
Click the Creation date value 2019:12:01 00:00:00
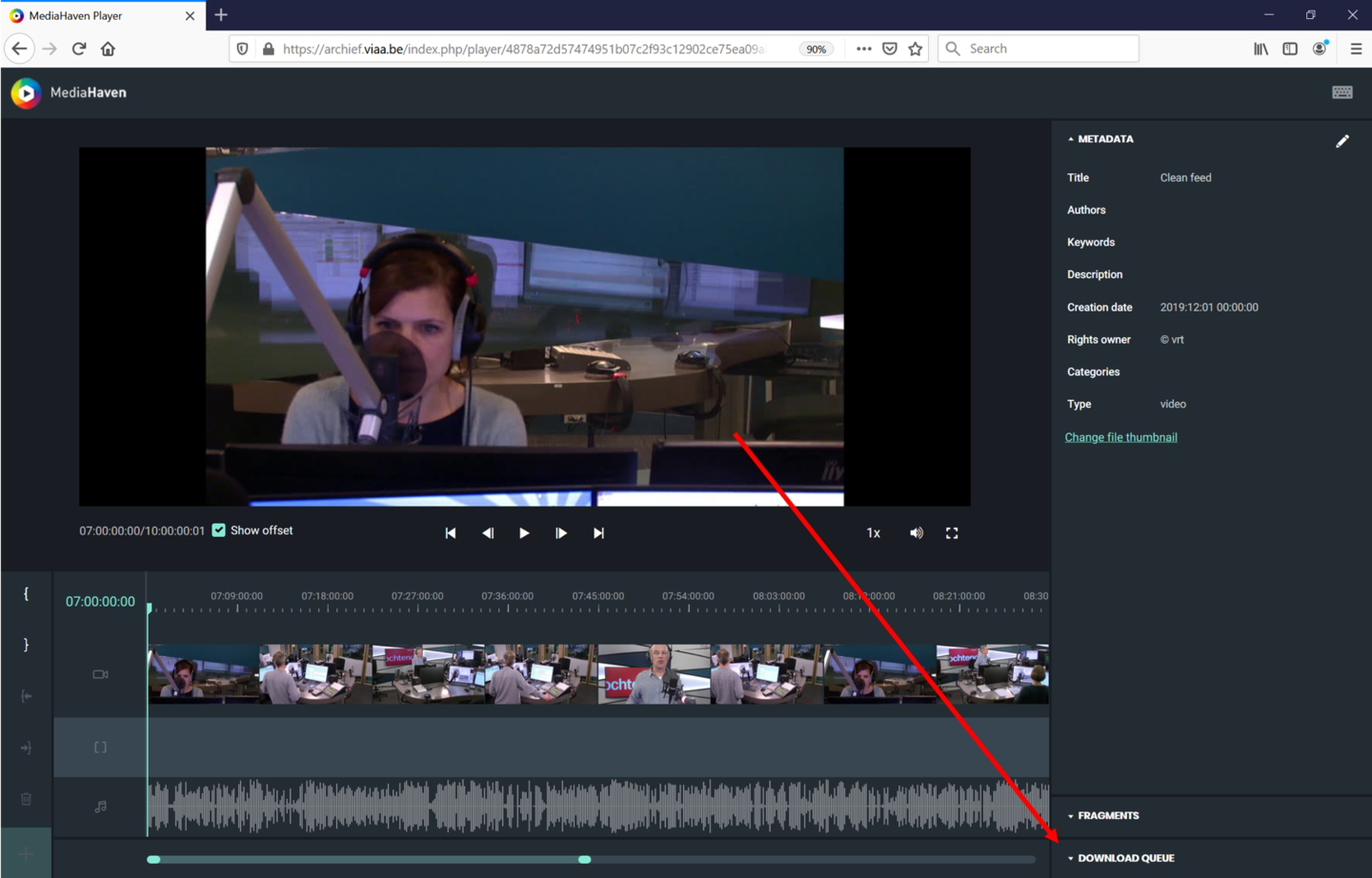(1209, 308)
